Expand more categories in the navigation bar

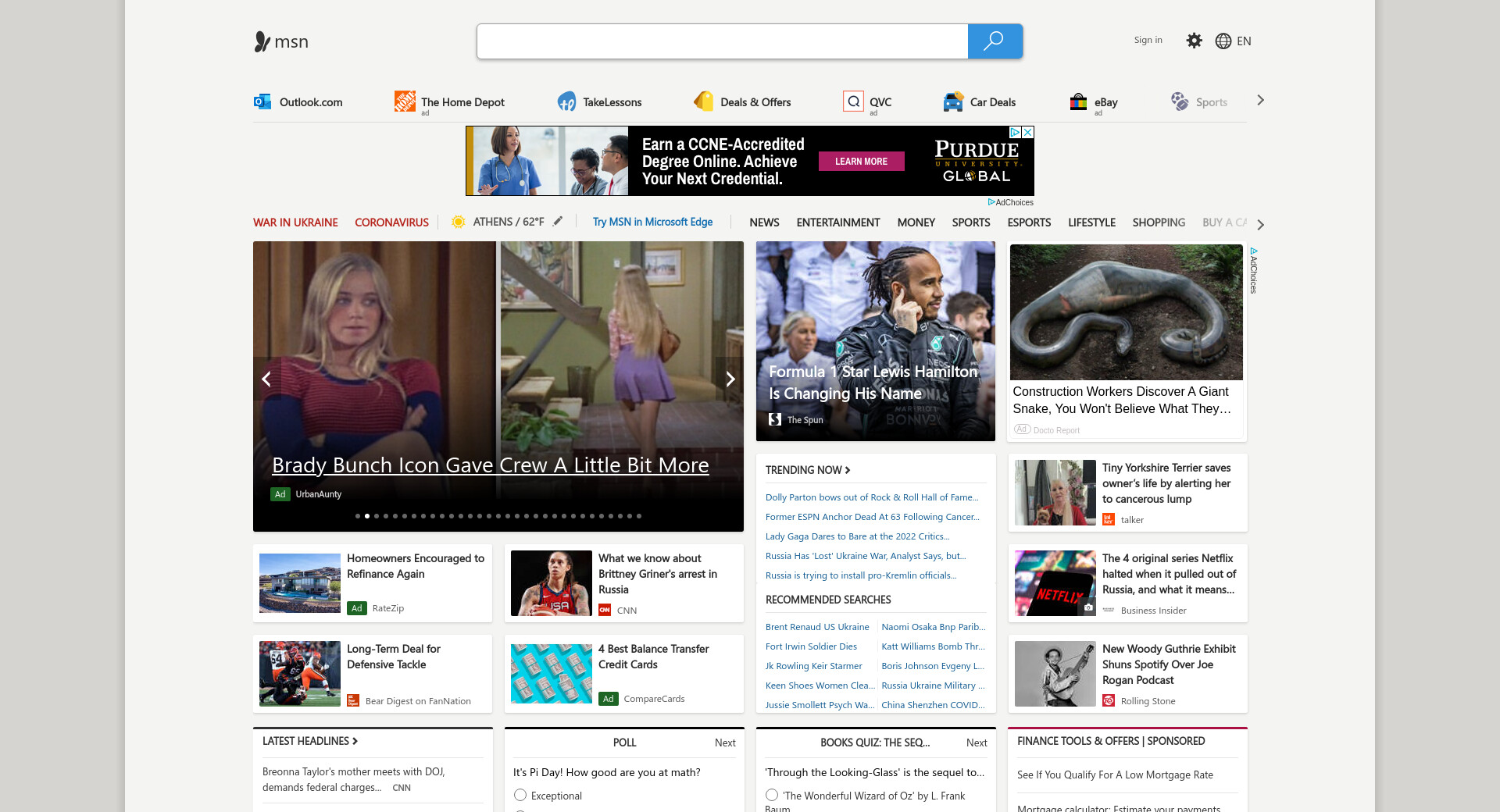click(x=1260, y=224)
